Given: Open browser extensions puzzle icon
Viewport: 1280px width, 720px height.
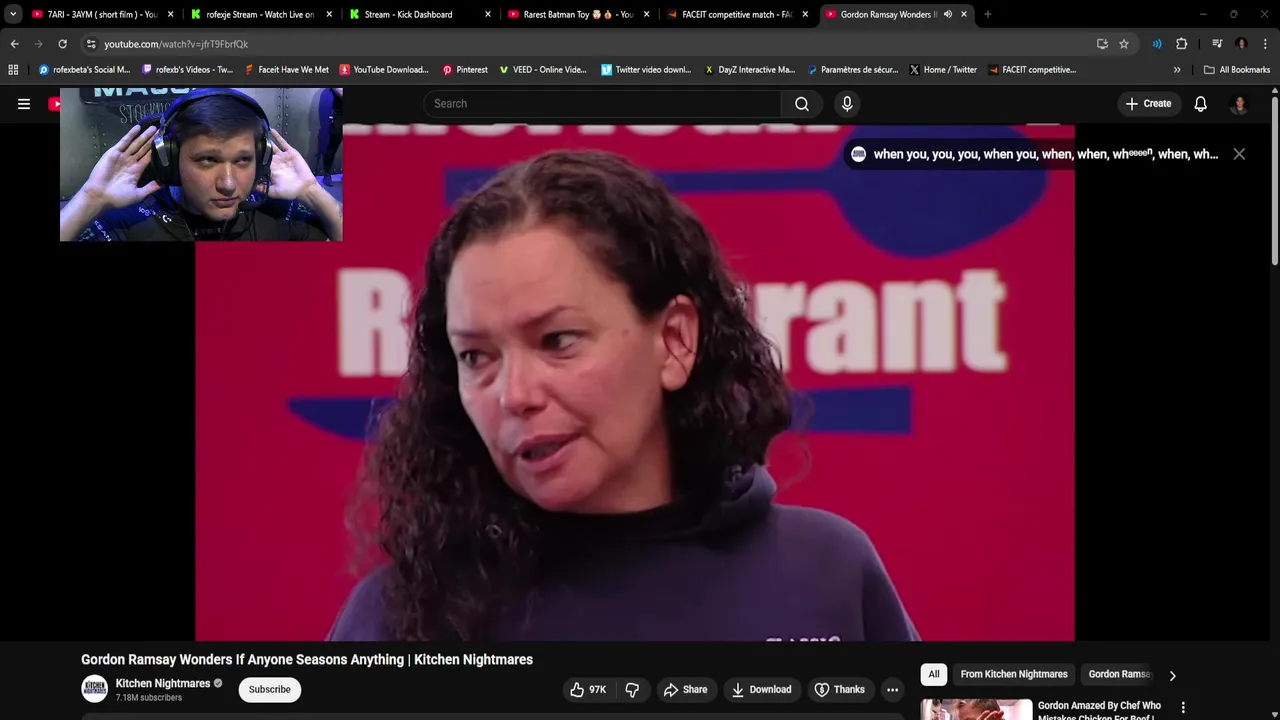Looking at the screenshot, I should point(1181,44).
